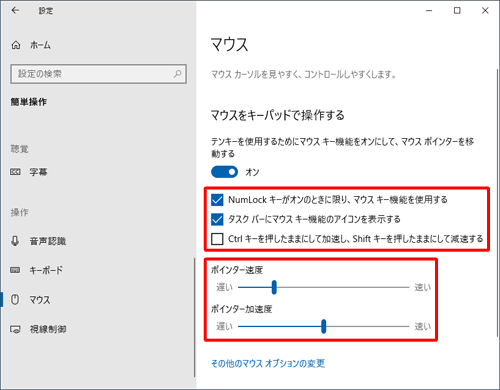
Task: Click the ポインター加速度 label
Action: (x=242, y=309)
